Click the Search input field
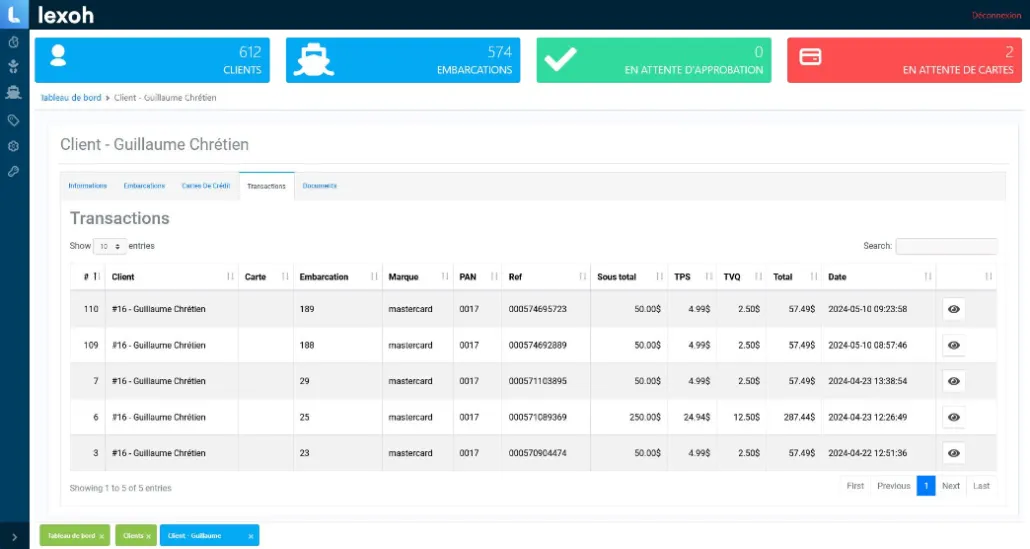This screenshot has width=1030, height=549. pyautogui.click(x=945, y=246)
